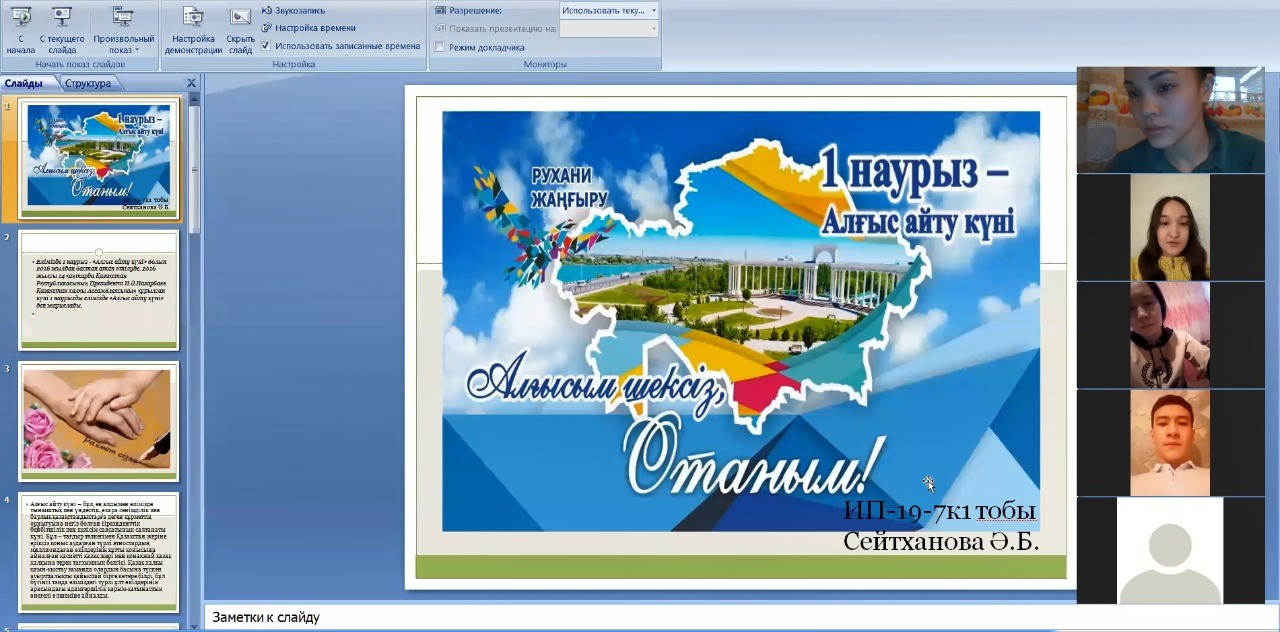Open Произвольный показ custom show menu
Image resolution: width=1280 pixels, height=632 pixels.
click(x=124, y=30)
